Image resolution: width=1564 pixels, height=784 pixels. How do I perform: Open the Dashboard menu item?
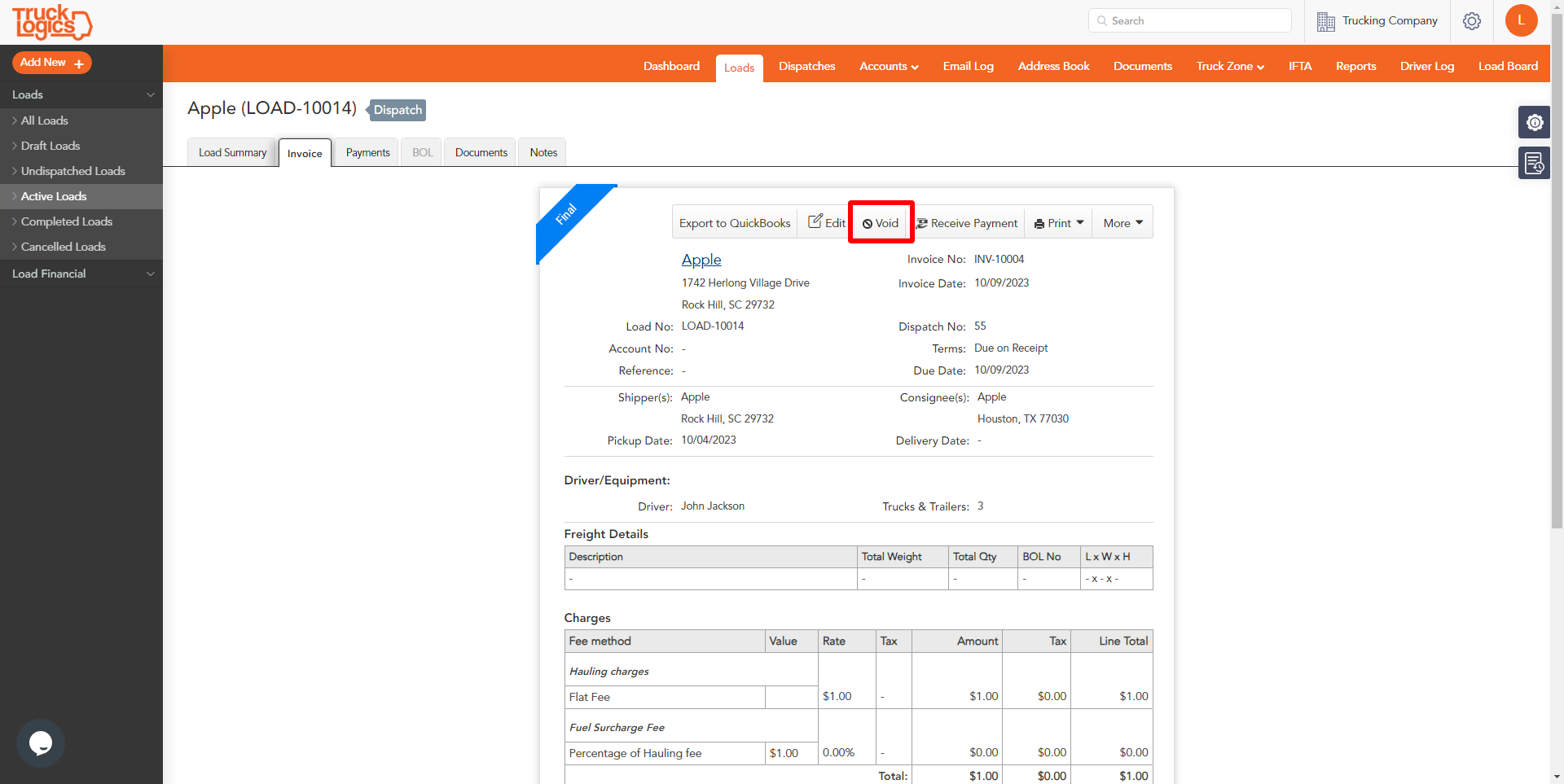(x=670, y=66)
